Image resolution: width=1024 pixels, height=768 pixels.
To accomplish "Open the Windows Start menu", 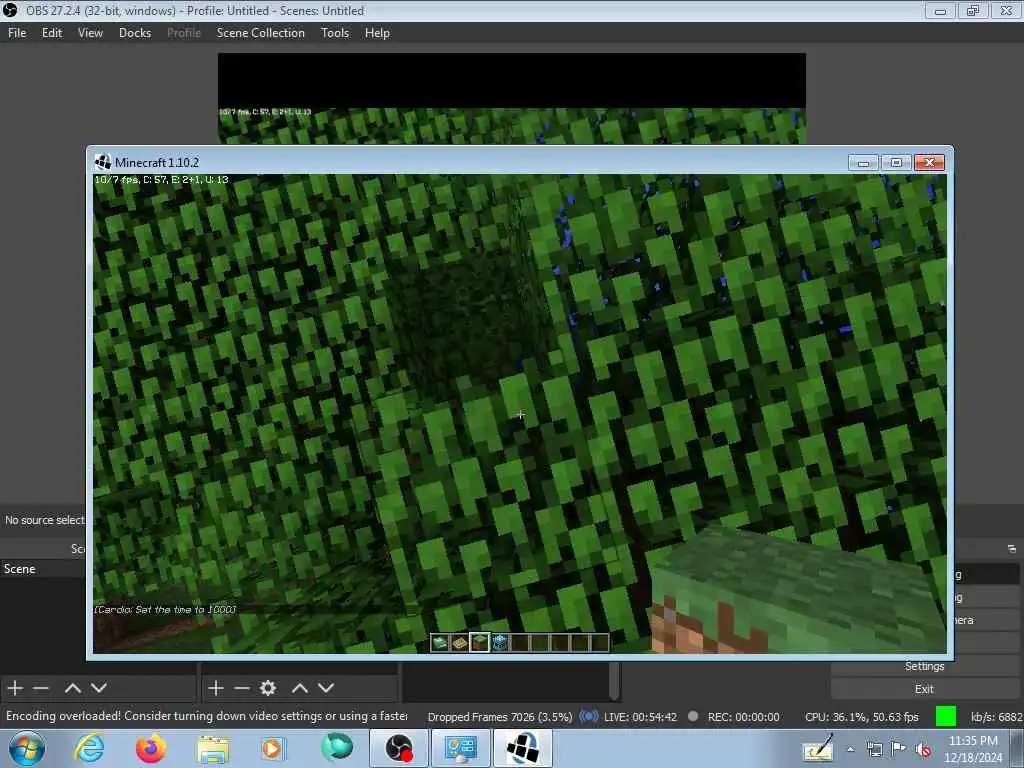I will 27,748.
